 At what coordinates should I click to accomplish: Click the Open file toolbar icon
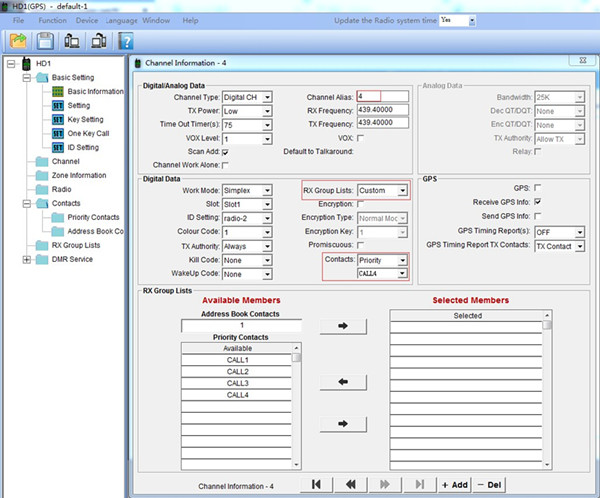pyautogui.click(x=19, y=40)
